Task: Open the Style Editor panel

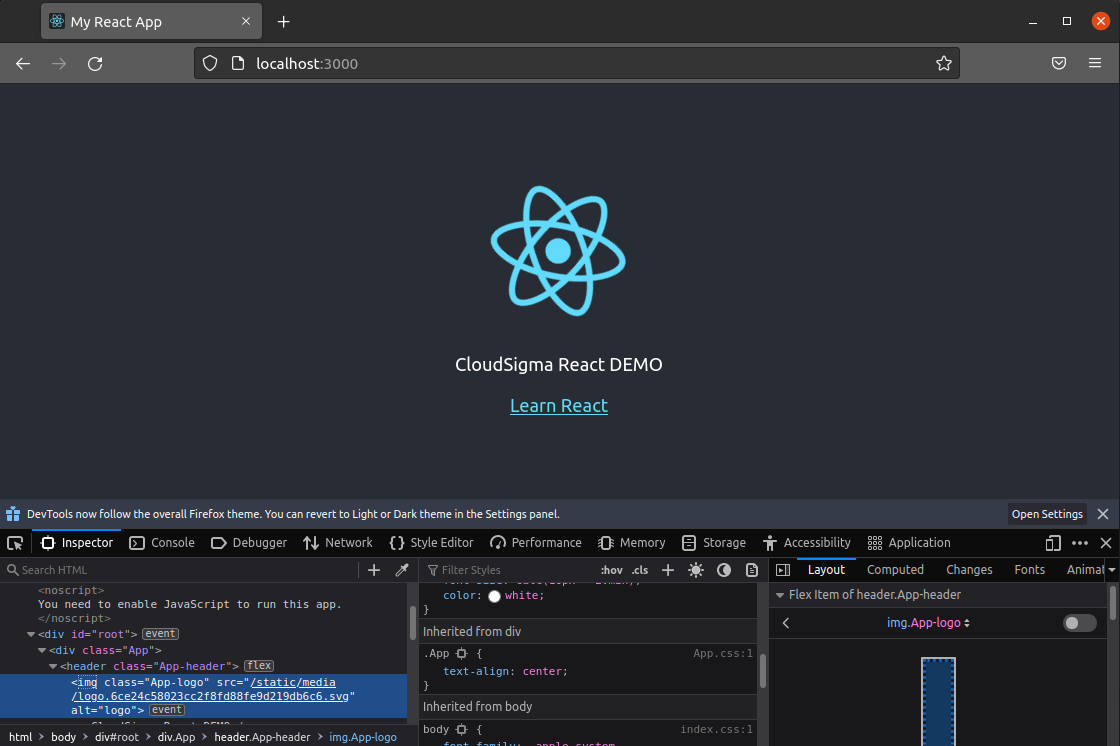Action: click(431, 543)
